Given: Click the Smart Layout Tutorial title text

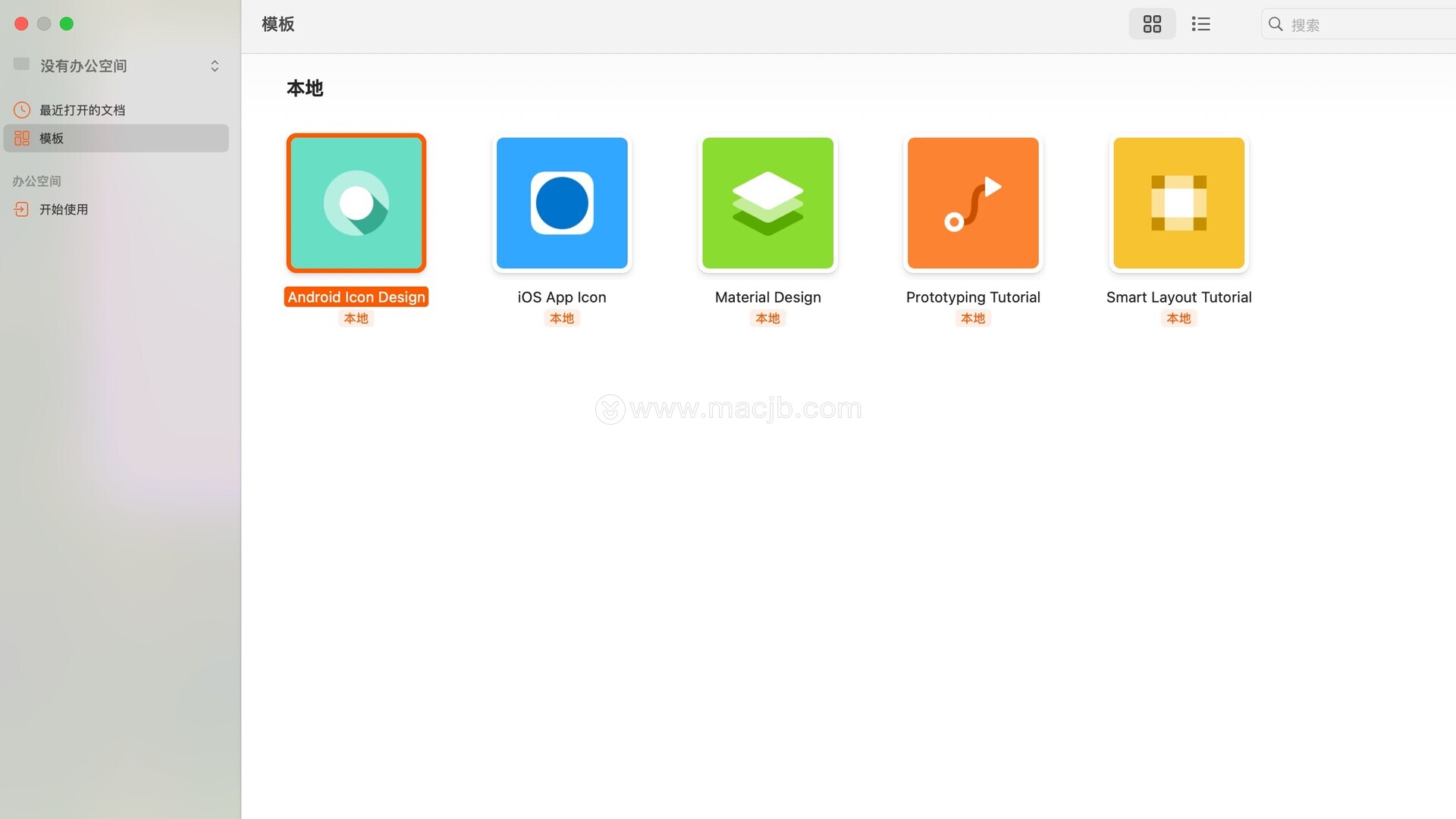Looking at the screenshot, I should coord(1178,297).
